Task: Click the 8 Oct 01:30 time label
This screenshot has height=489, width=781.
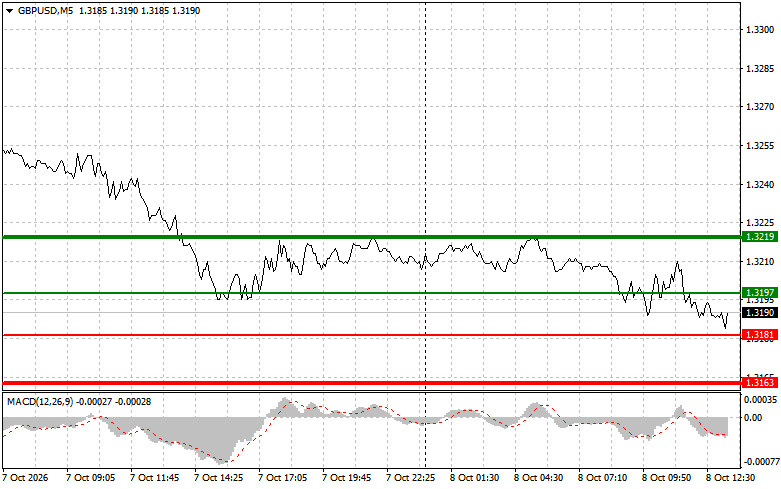Action: [475, 478]
